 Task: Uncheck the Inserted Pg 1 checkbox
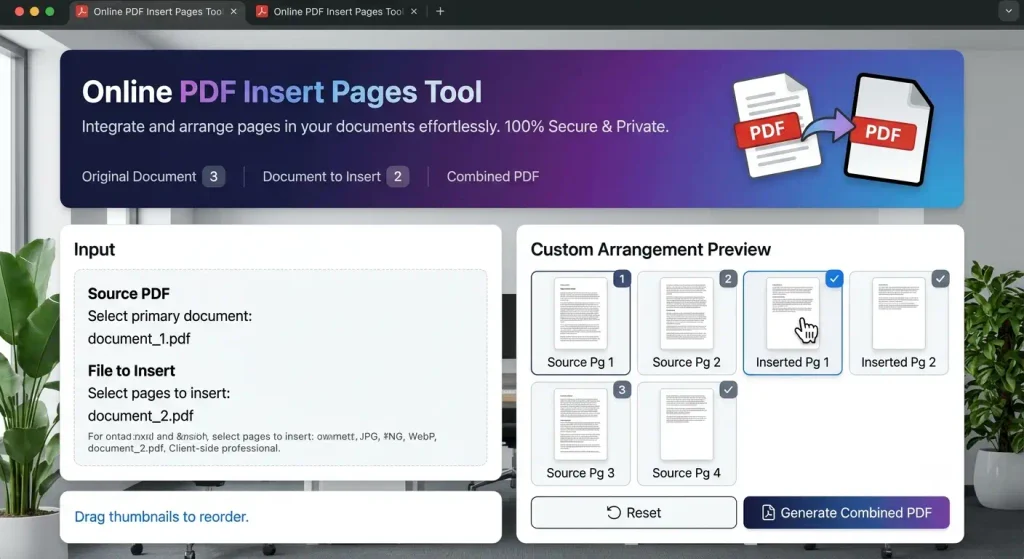coord(834,279)
